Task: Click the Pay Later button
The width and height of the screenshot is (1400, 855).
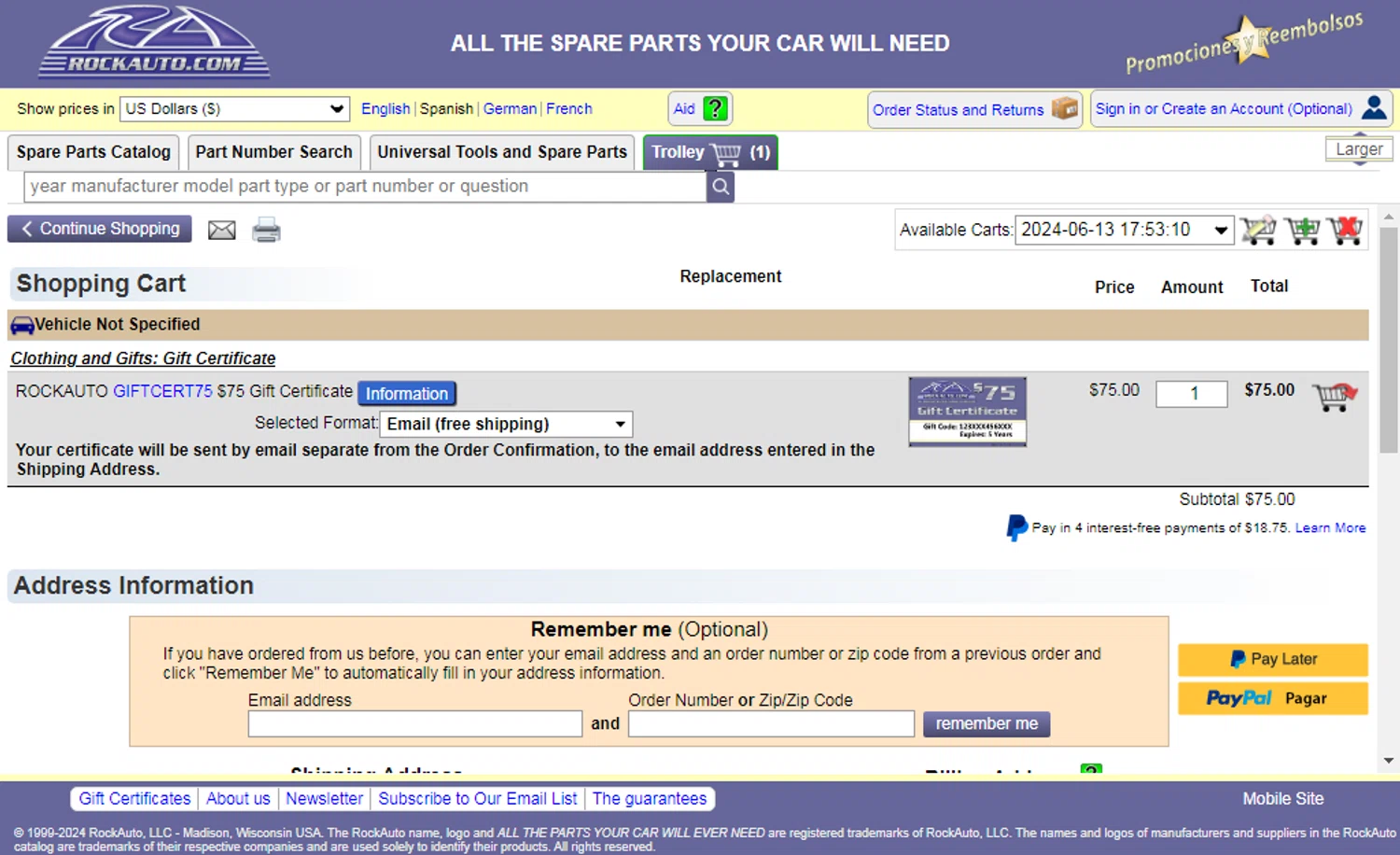Action: pos(1273,660)
